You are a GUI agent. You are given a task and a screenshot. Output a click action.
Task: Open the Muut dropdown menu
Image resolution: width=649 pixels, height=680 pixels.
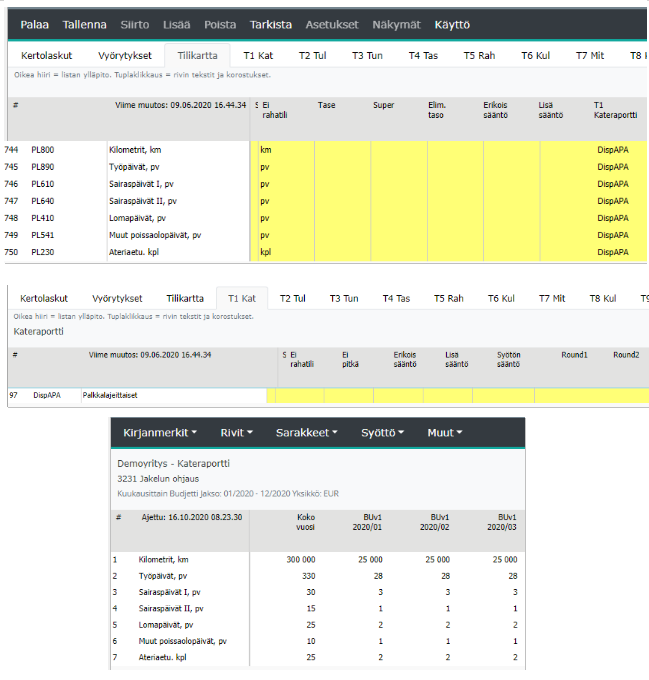tap(445, 433)
